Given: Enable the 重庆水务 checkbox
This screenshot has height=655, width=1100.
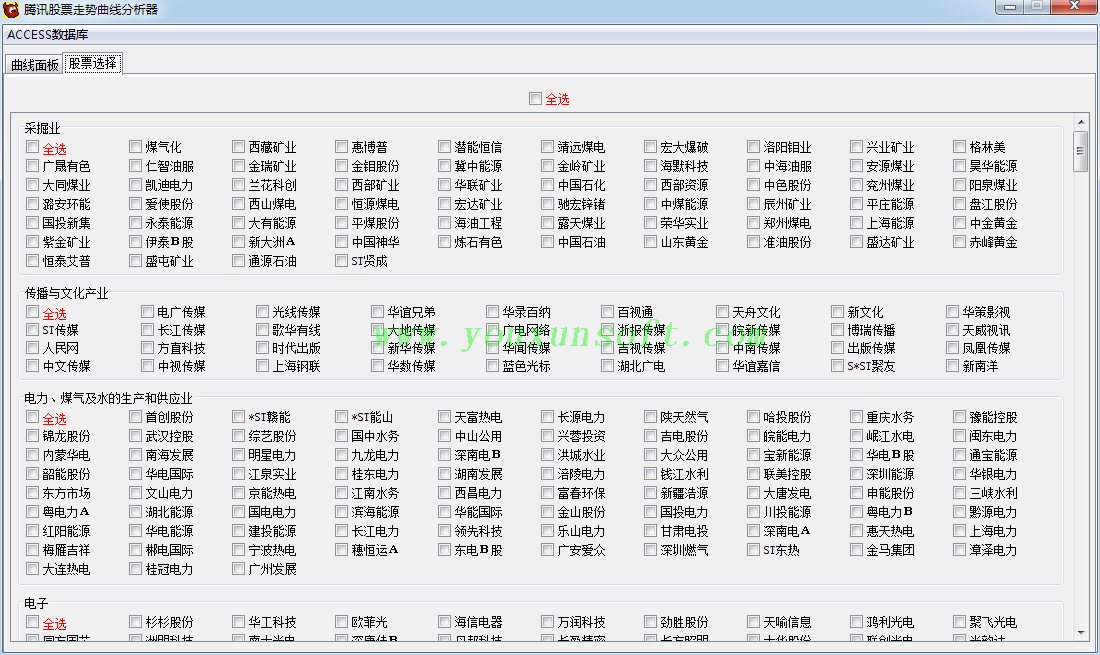Looking at the screenshot, I should coord(857,417).
